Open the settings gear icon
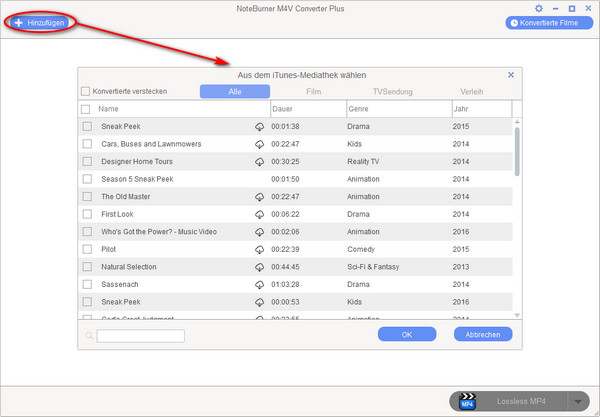This screenshot has height=417, width=600. [x=538, y=8]
